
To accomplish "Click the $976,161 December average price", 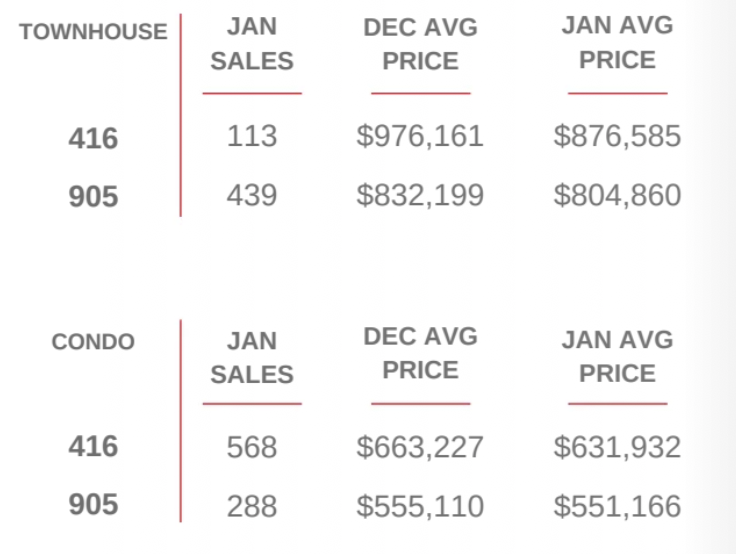I will coord(420,136).
